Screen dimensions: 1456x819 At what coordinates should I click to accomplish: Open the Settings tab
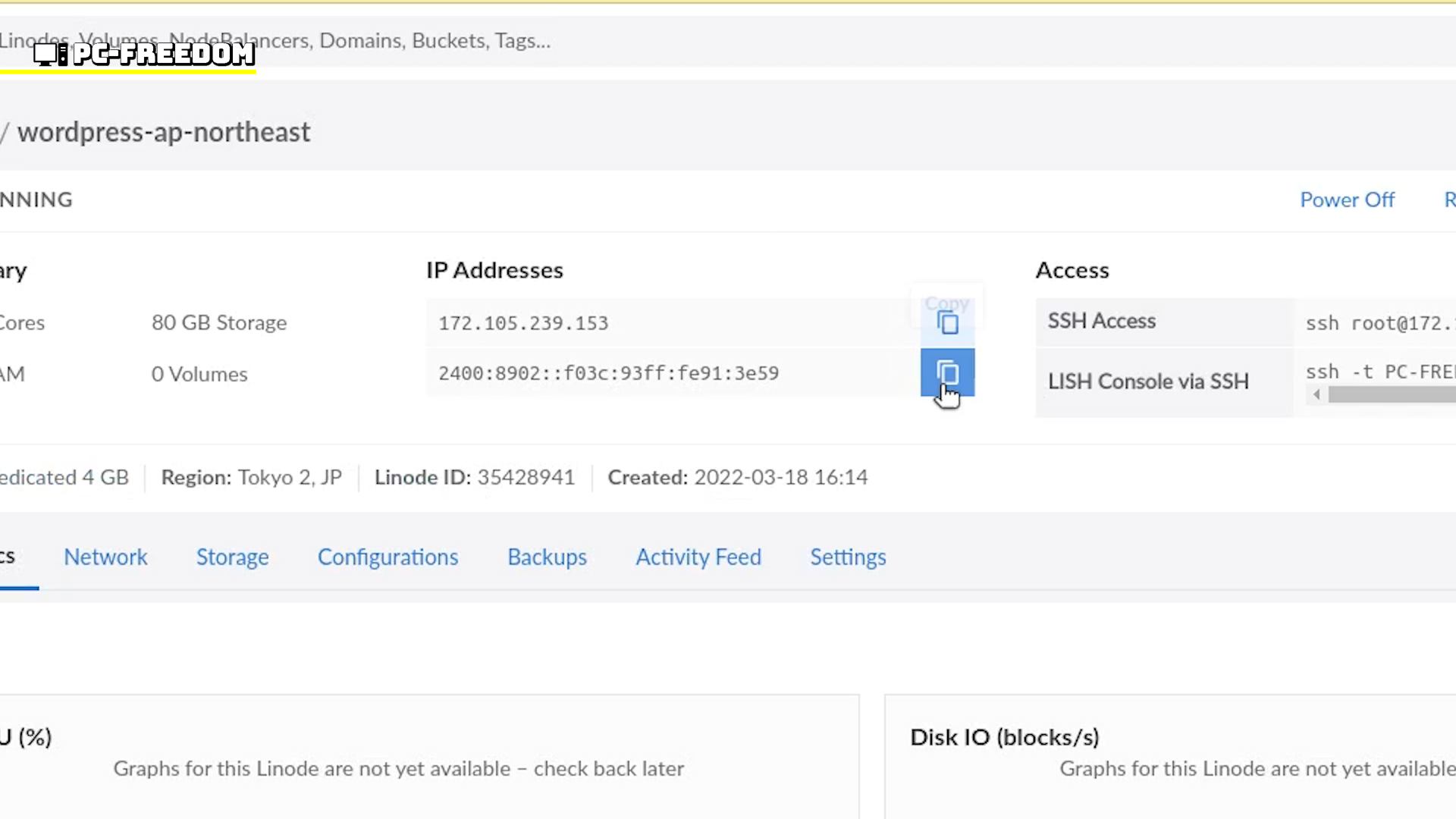pyautogui.click(x=848, y=557)
